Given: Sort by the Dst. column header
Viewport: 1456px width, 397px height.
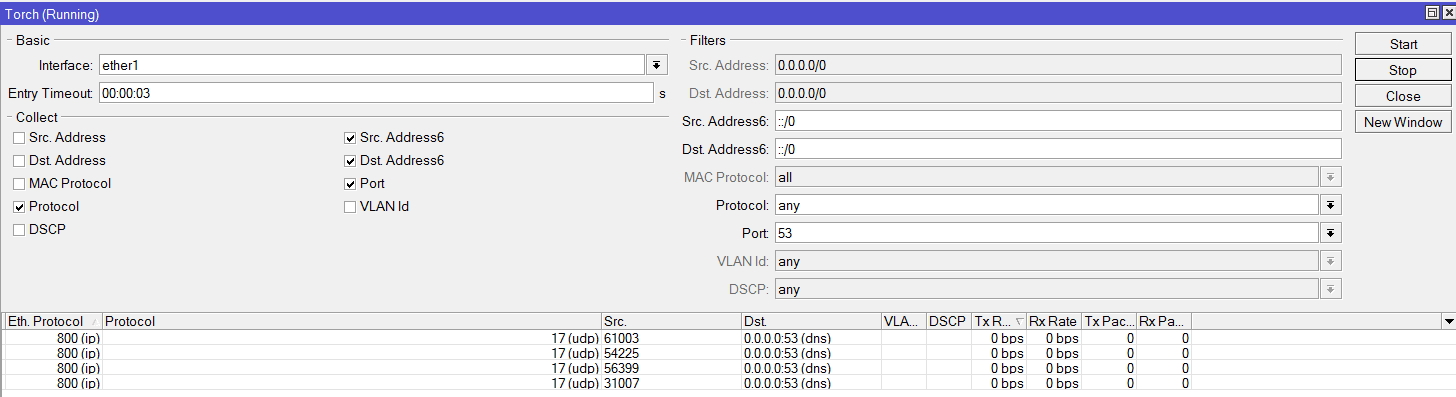Looking at the screenshot, I should [x=811, y=322].
